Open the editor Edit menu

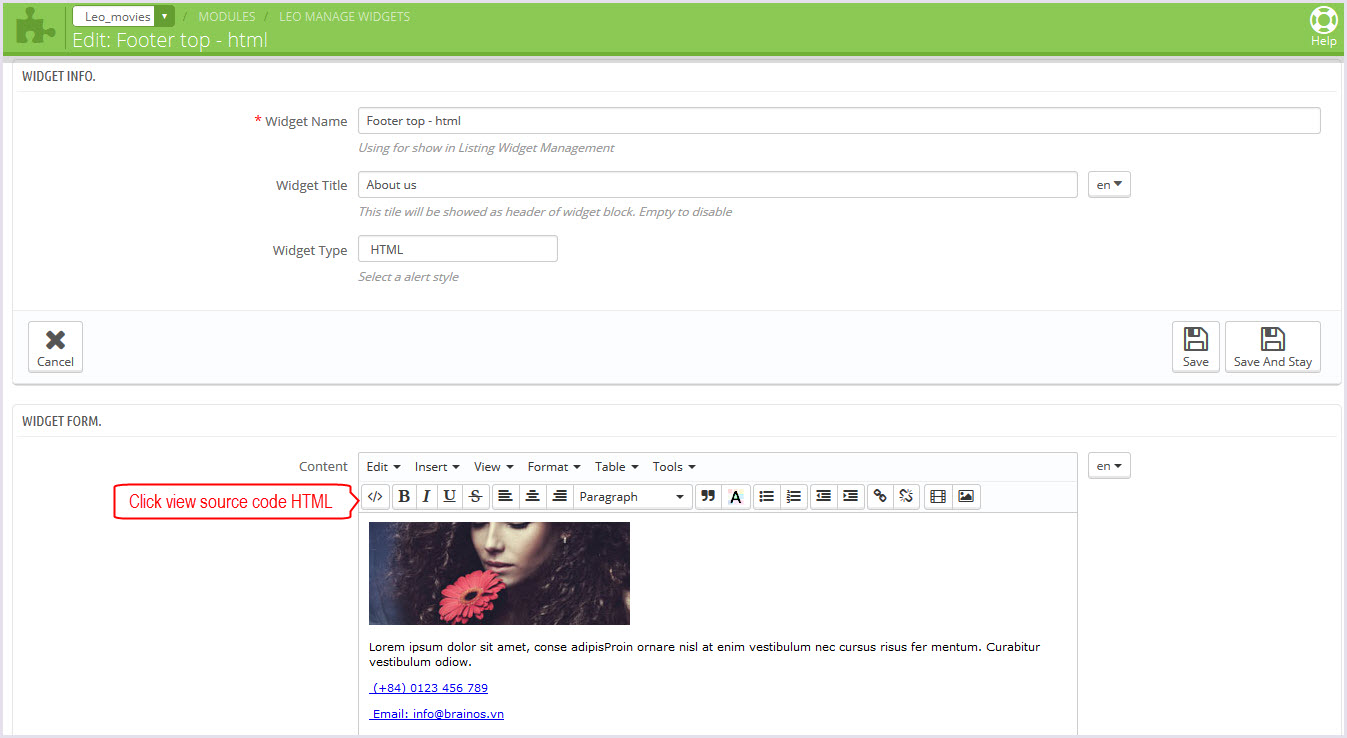pos(383,467)
